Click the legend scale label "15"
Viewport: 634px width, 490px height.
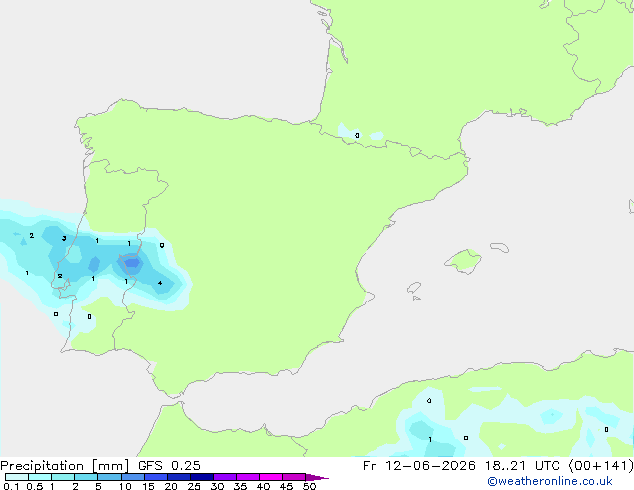pyautogui.click(x=148, y=486)
